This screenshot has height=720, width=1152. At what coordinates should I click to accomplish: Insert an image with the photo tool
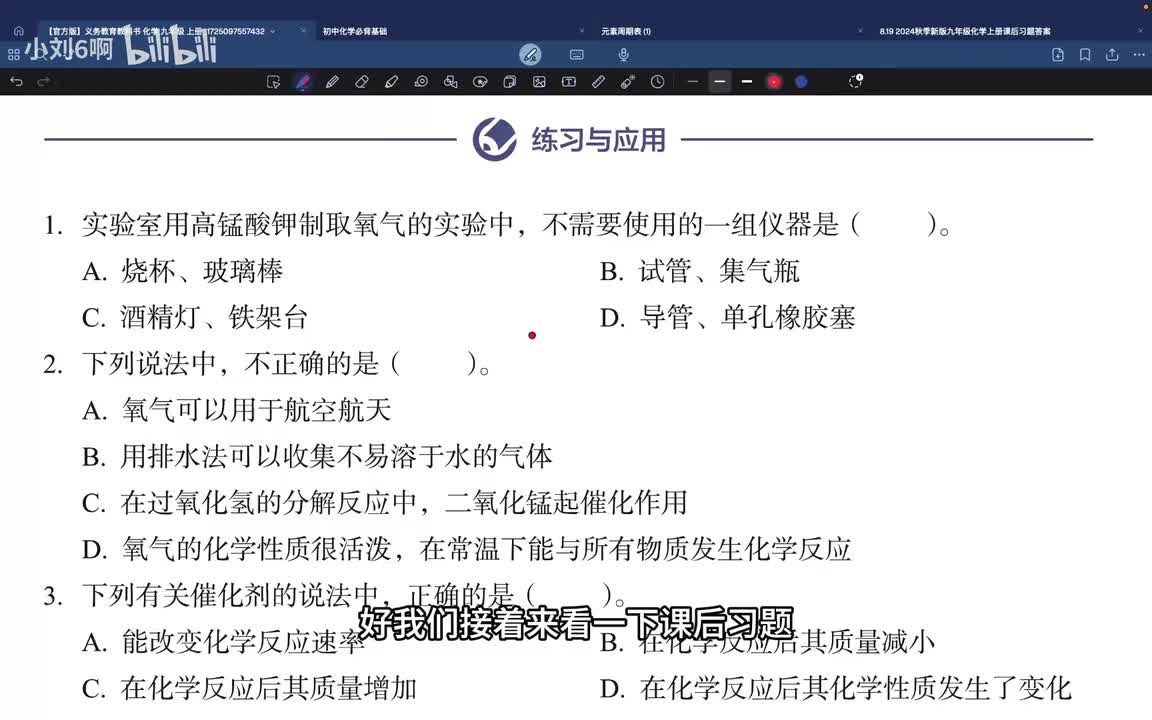(x=539, y=82)
